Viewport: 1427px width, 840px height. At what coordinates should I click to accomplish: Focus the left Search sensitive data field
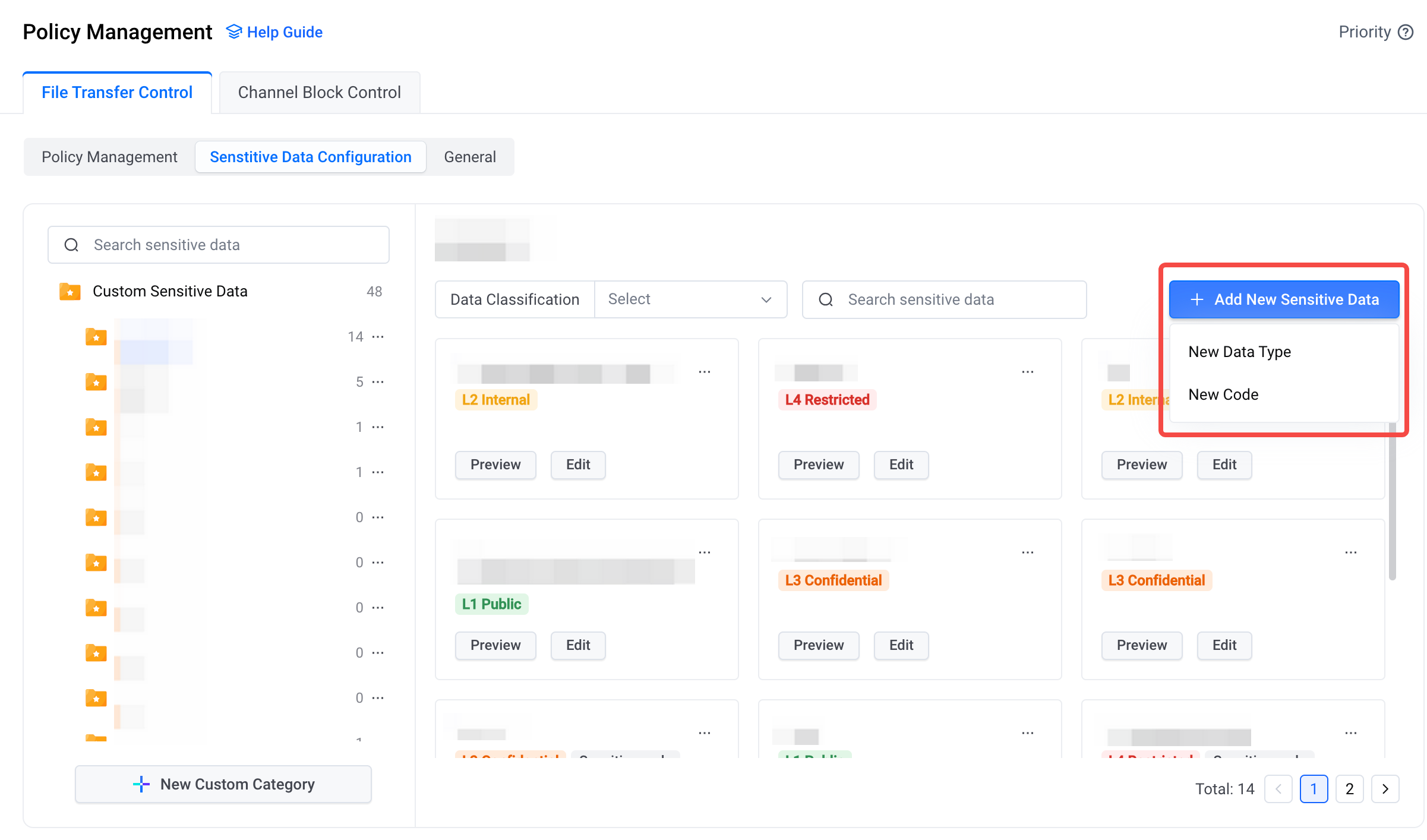(x=219, y=245)
